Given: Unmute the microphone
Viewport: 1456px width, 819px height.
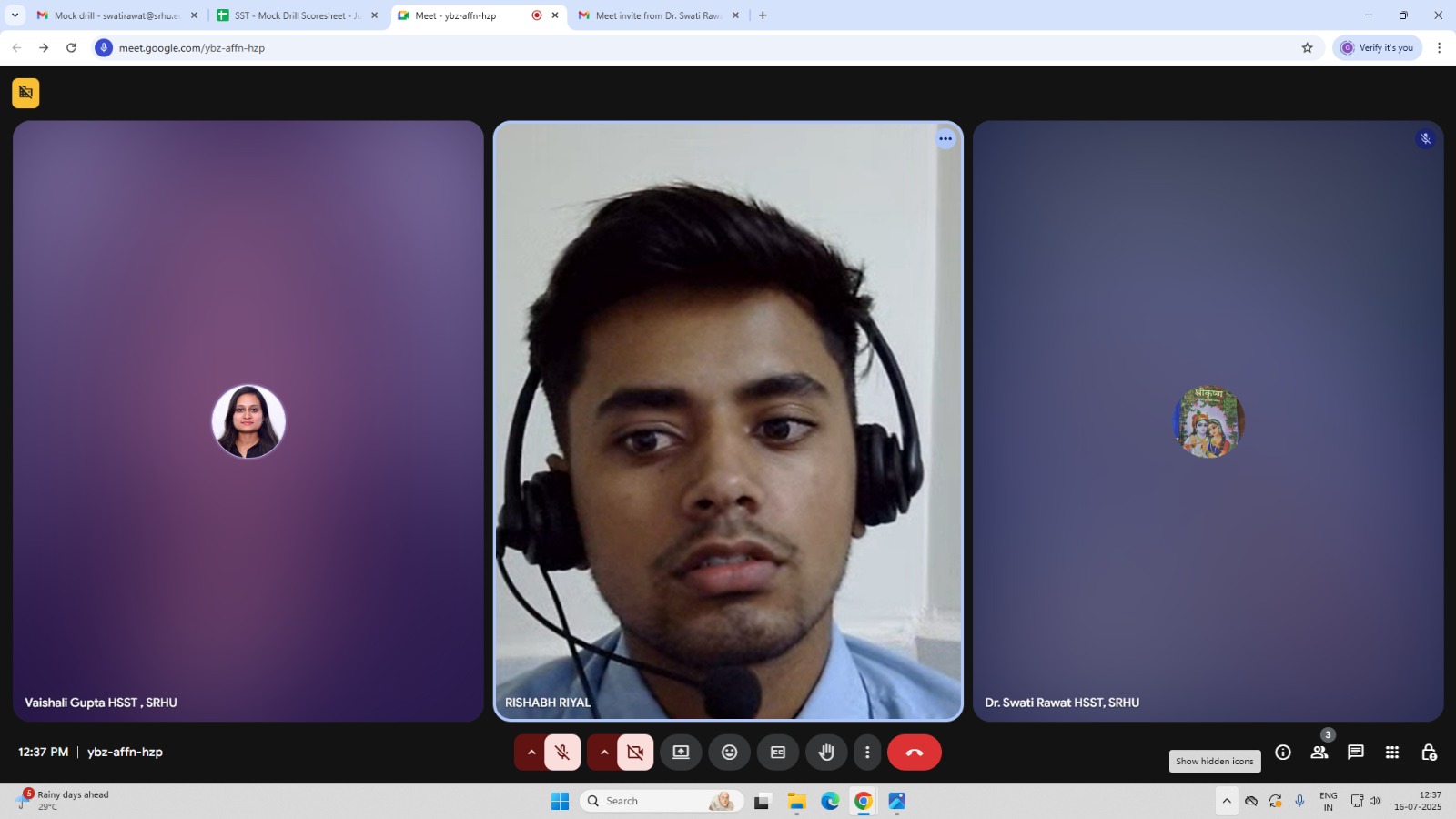Looking at the screenshot, I should coord(562,753).
